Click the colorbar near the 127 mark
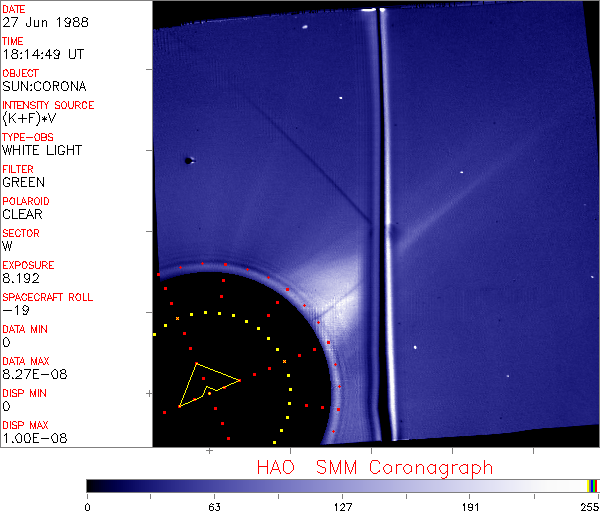600x512 pixels. pyautogui.click(x=342, y=485)
